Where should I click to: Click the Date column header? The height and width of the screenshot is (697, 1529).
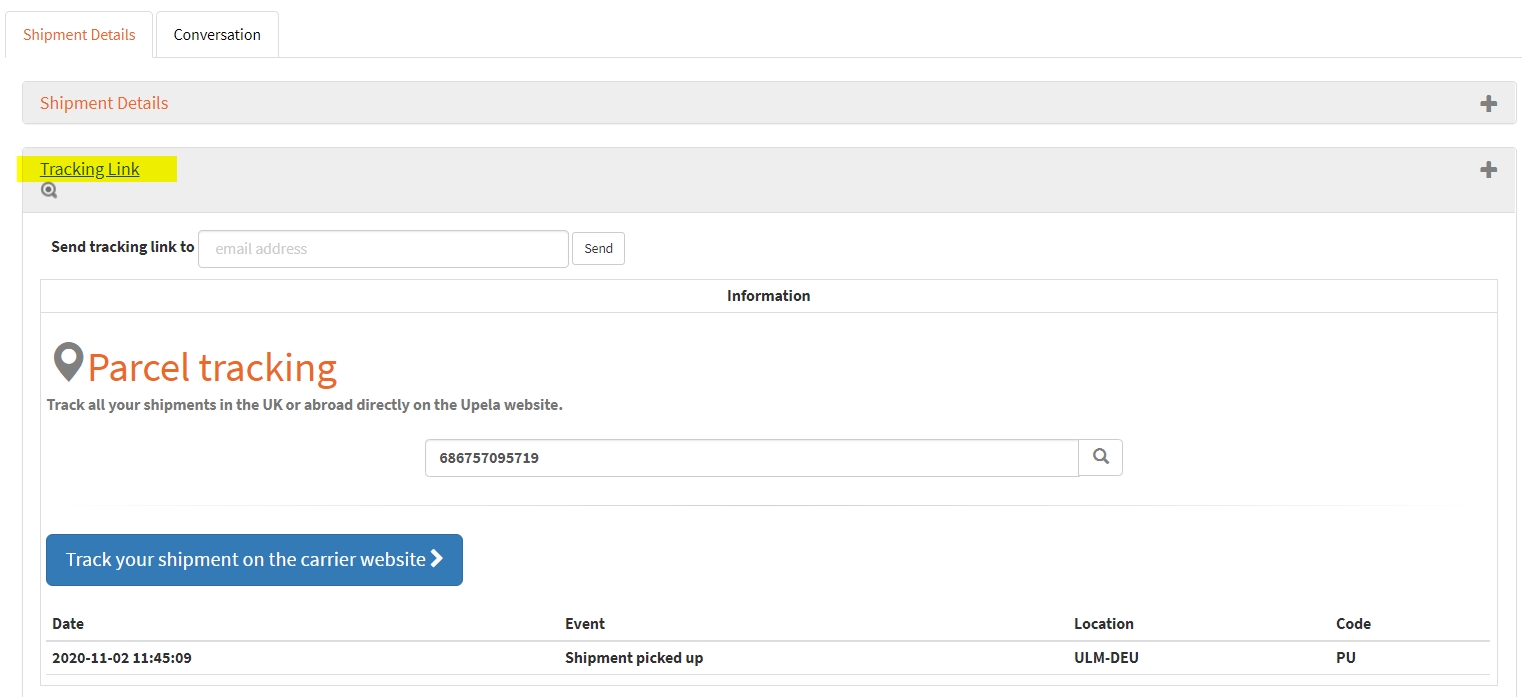(x=68, y=624)
